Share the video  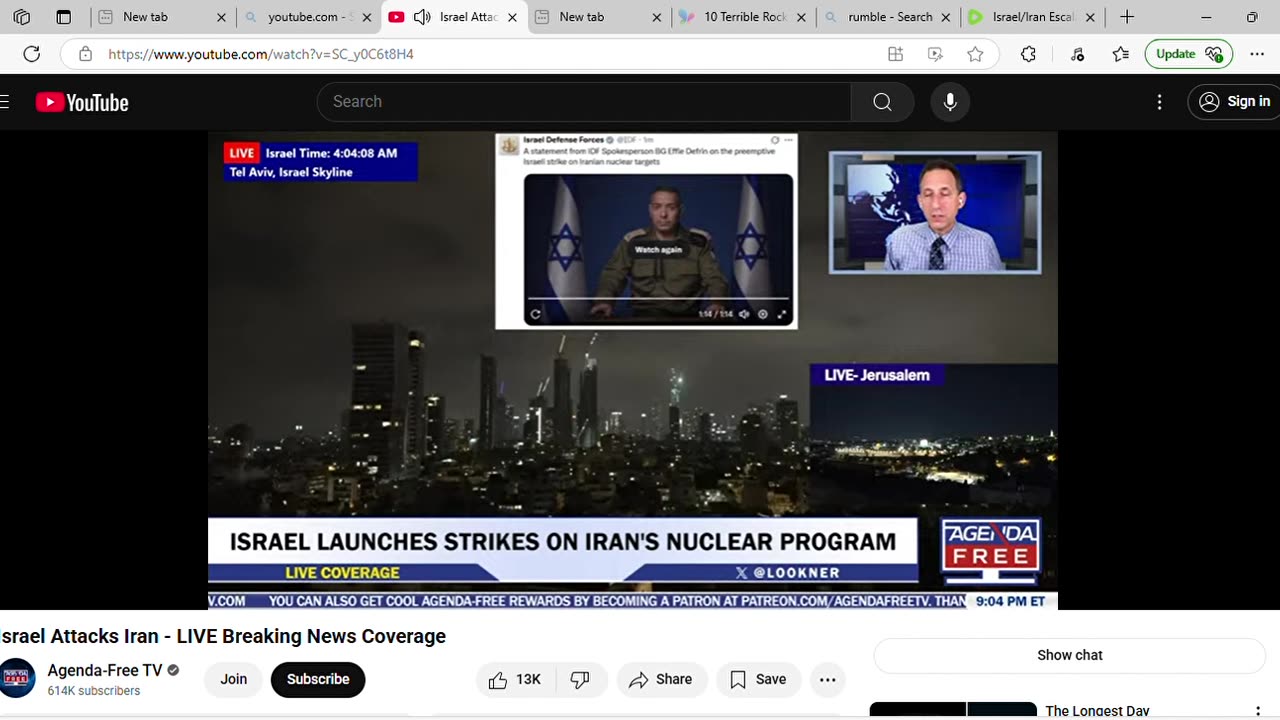click(660, 680)
